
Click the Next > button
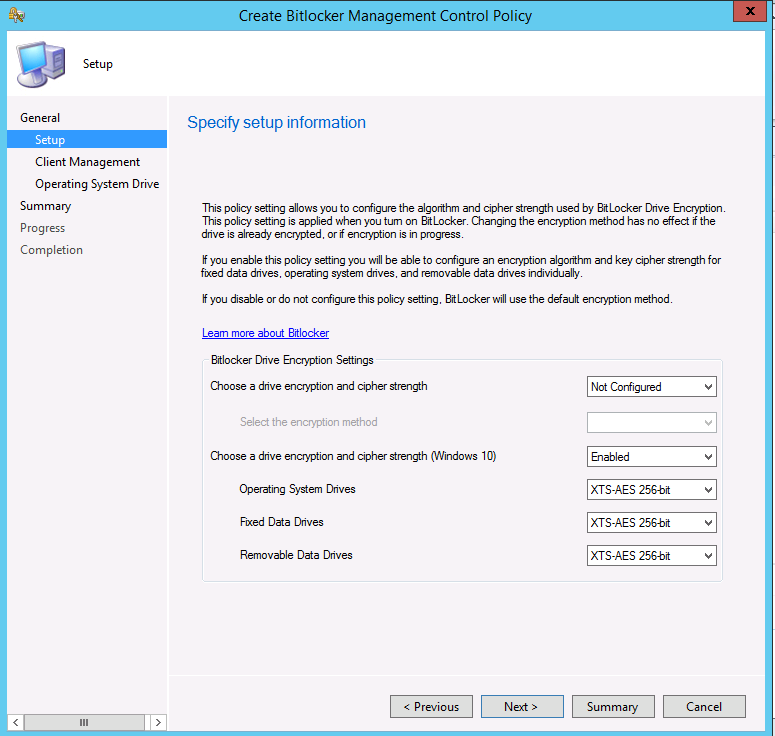point(522,706)
